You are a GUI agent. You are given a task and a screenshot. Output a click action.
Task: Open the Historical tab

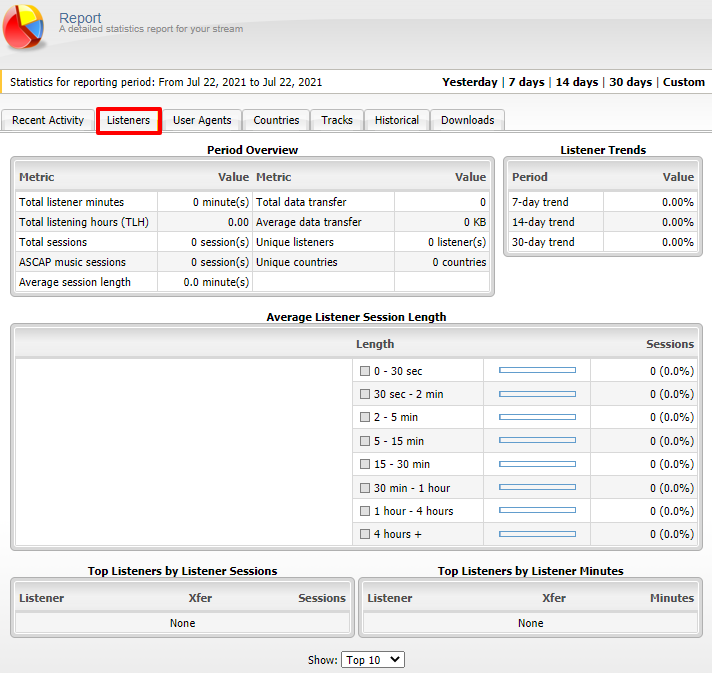tap(397, 120)
